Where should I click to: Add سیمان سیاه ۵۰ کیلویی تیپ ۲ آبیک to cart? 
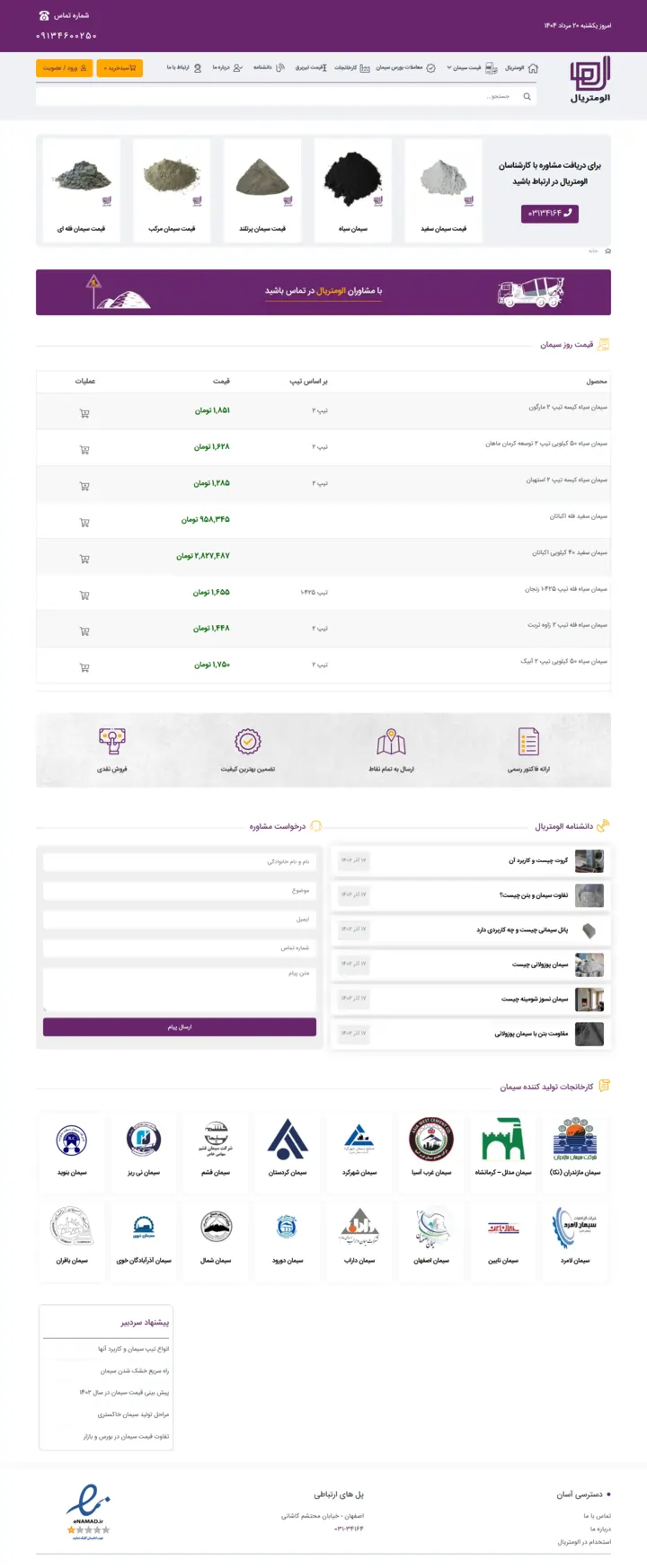click(x=84, y=668)
